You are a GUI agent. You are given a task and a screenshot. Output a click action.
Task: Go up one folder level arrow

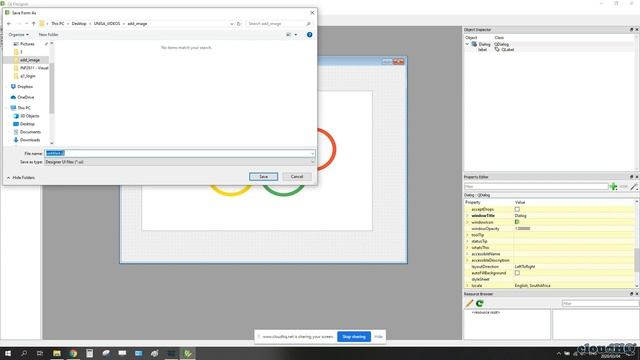click(33, 24)
